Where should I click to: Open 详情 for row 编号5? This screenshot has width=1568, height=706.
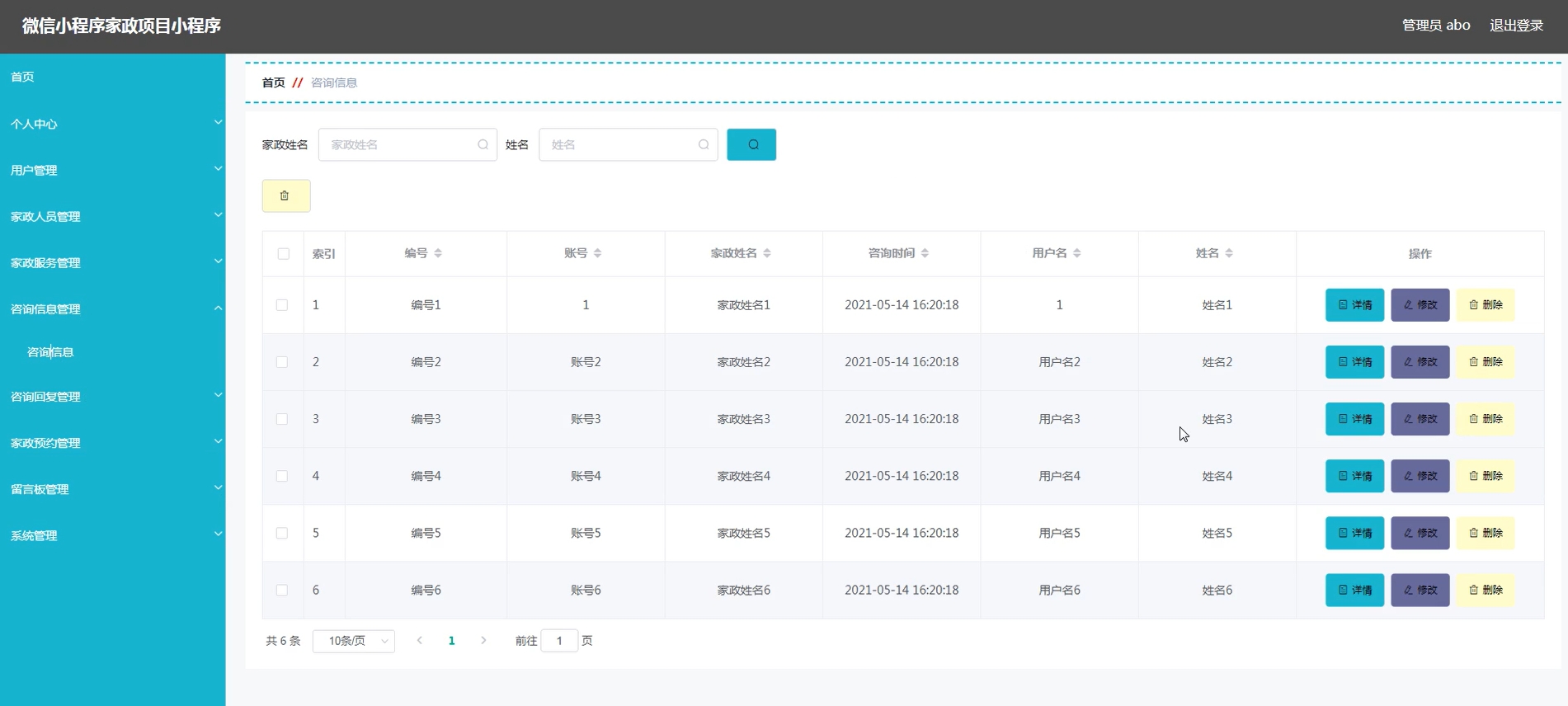click(1354, 533)
